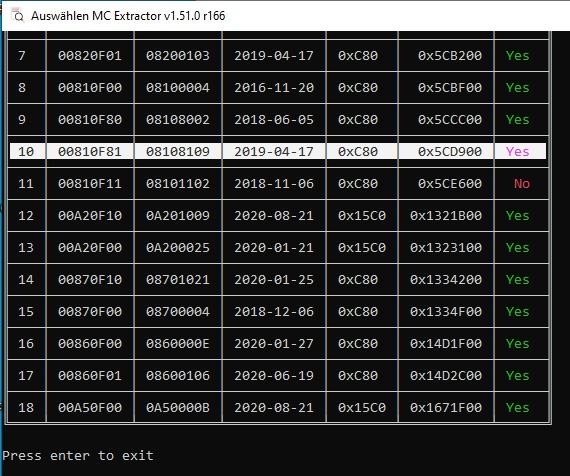The image size is (570, 476).
Task: Click date cell 2016-11-20
Action: click(274, 88)
